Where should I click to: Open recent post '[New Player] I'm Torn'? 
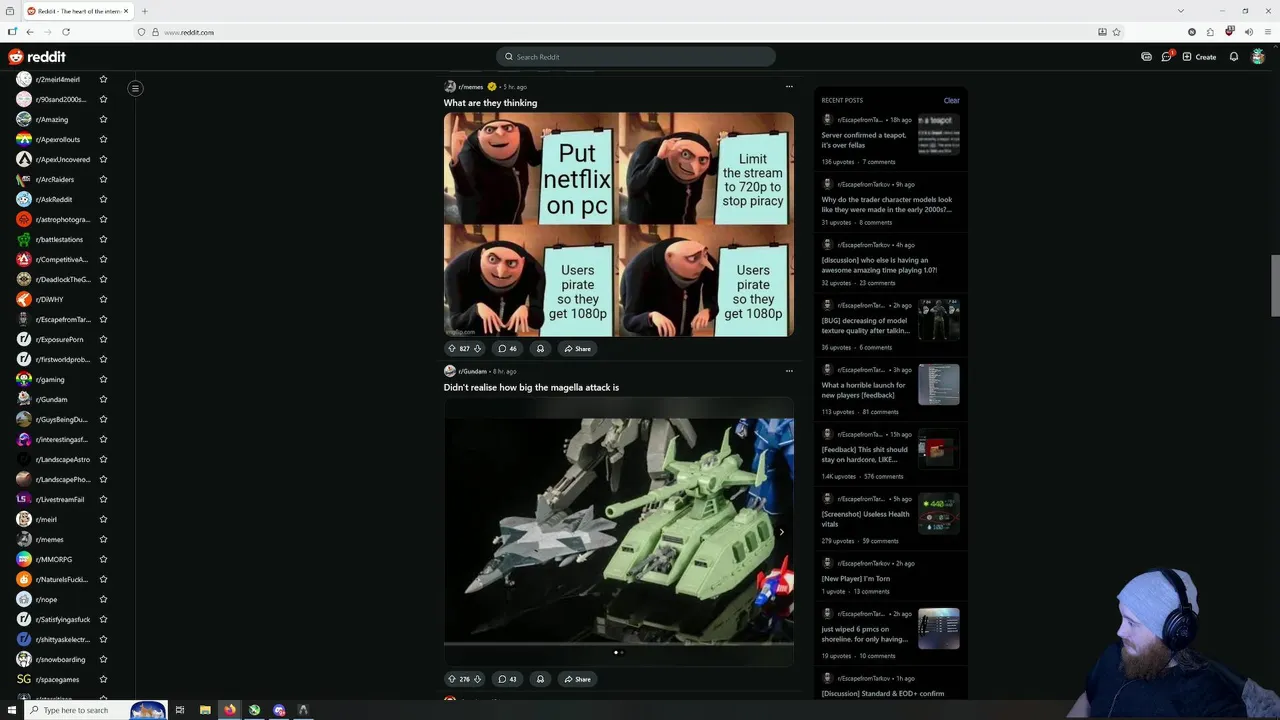[x=856, y=579]
